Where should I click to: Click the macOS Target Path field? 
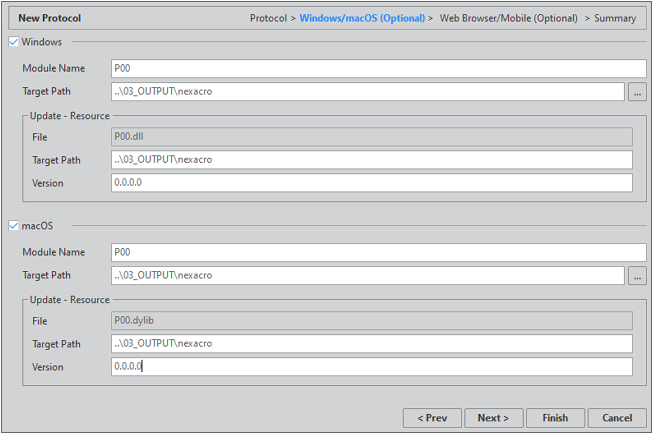367,276
